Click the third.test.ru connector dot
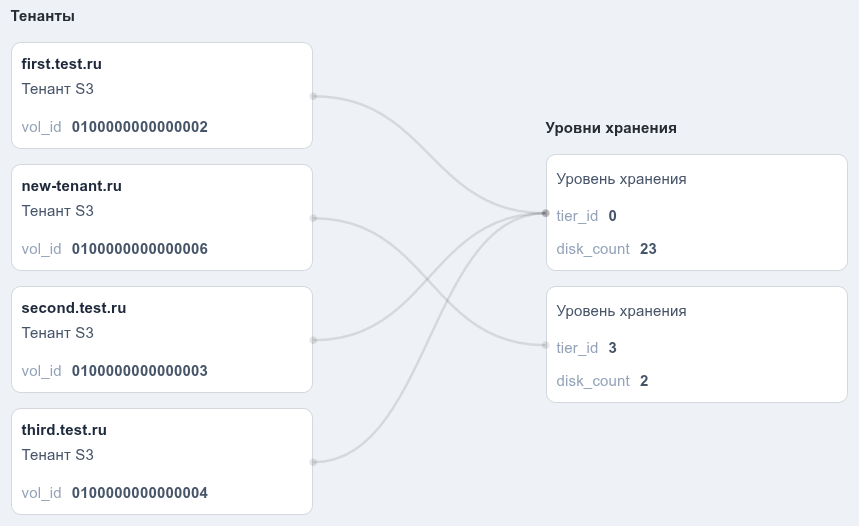Screen dimensions: 859x526 click(313, 462)
